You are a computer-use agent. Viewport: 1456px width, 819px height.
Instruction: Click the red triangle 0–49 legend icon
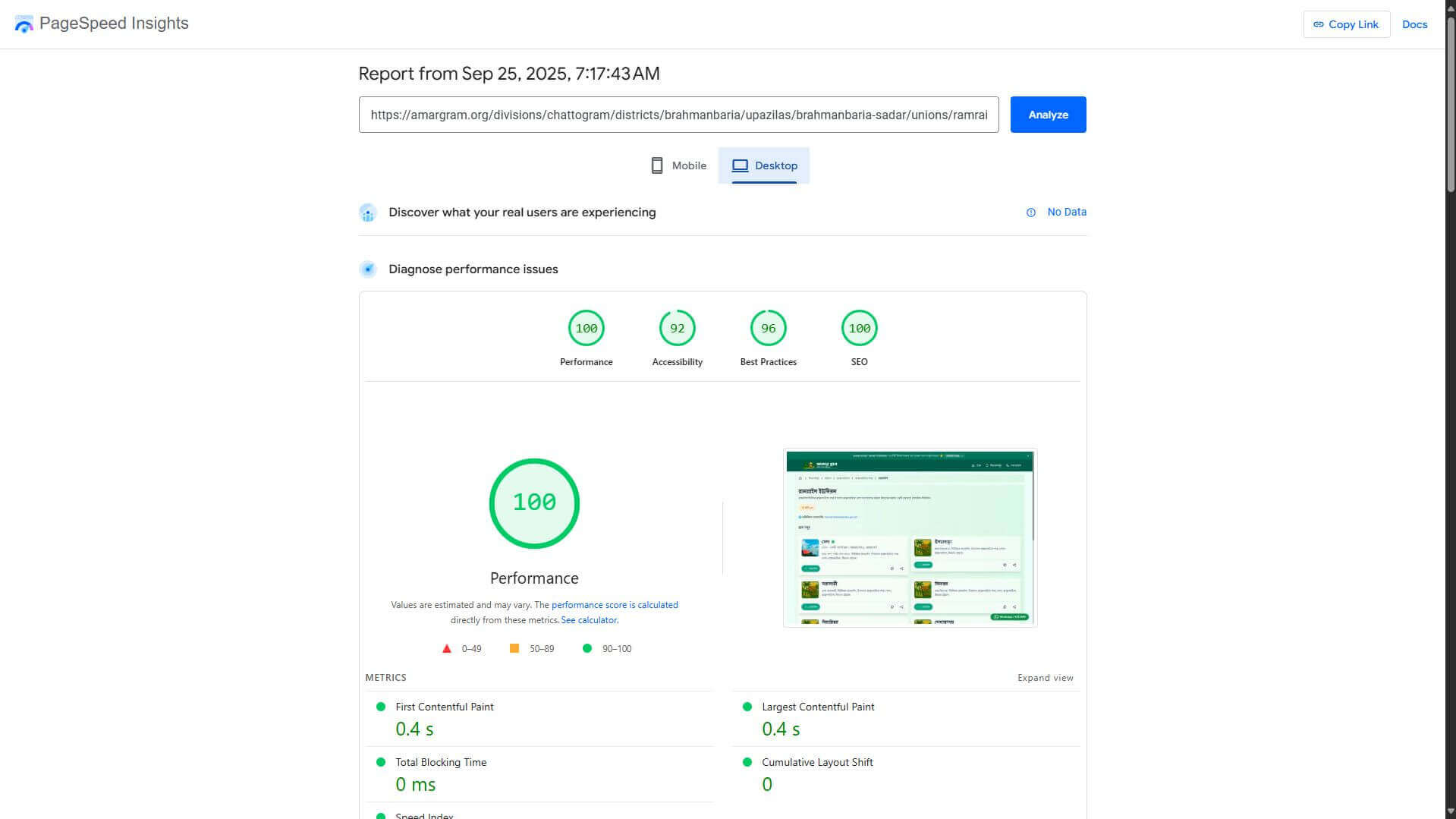pos(447,649)
